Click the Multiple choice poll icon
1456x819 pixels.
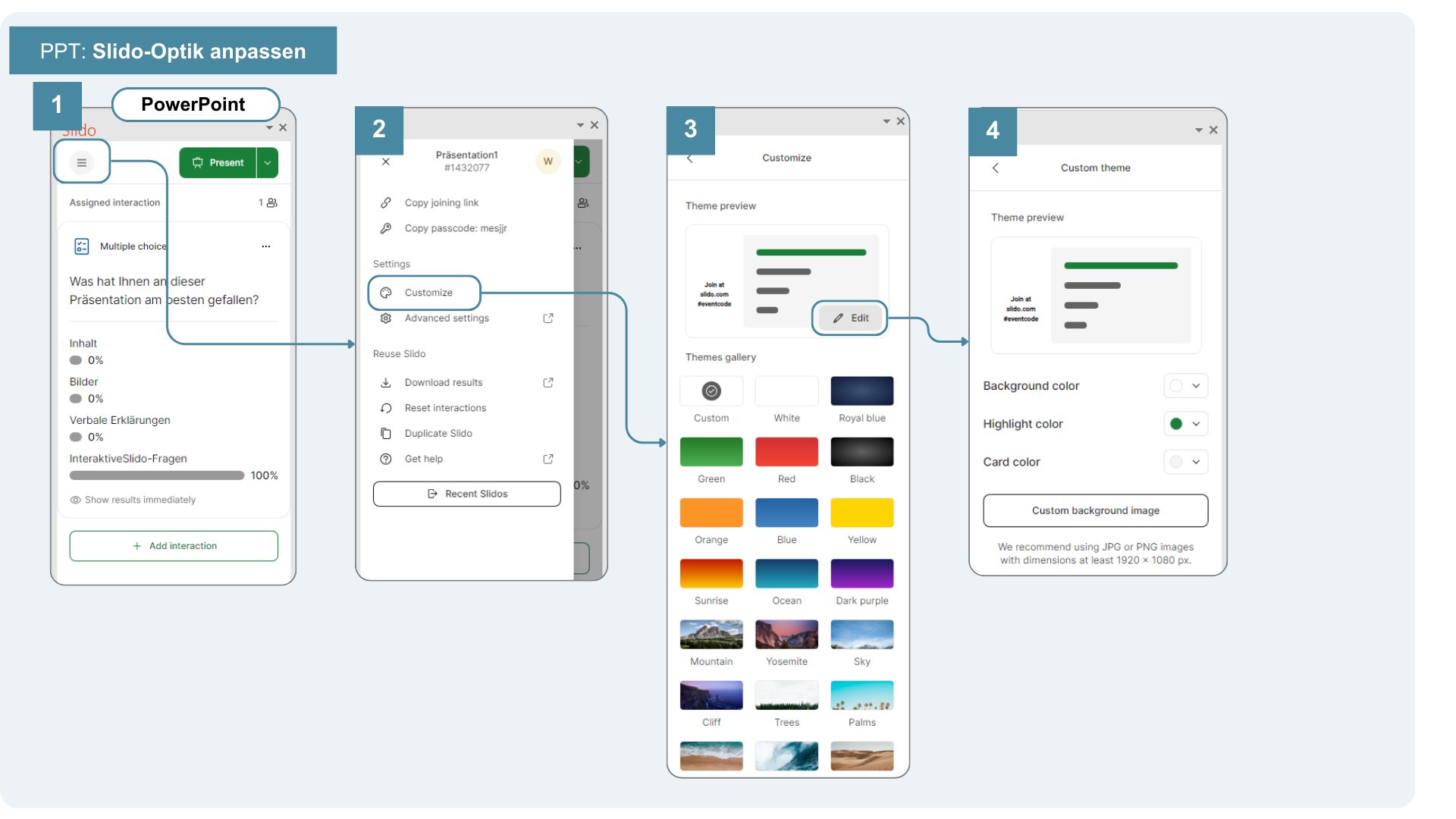tap(82, 246)
